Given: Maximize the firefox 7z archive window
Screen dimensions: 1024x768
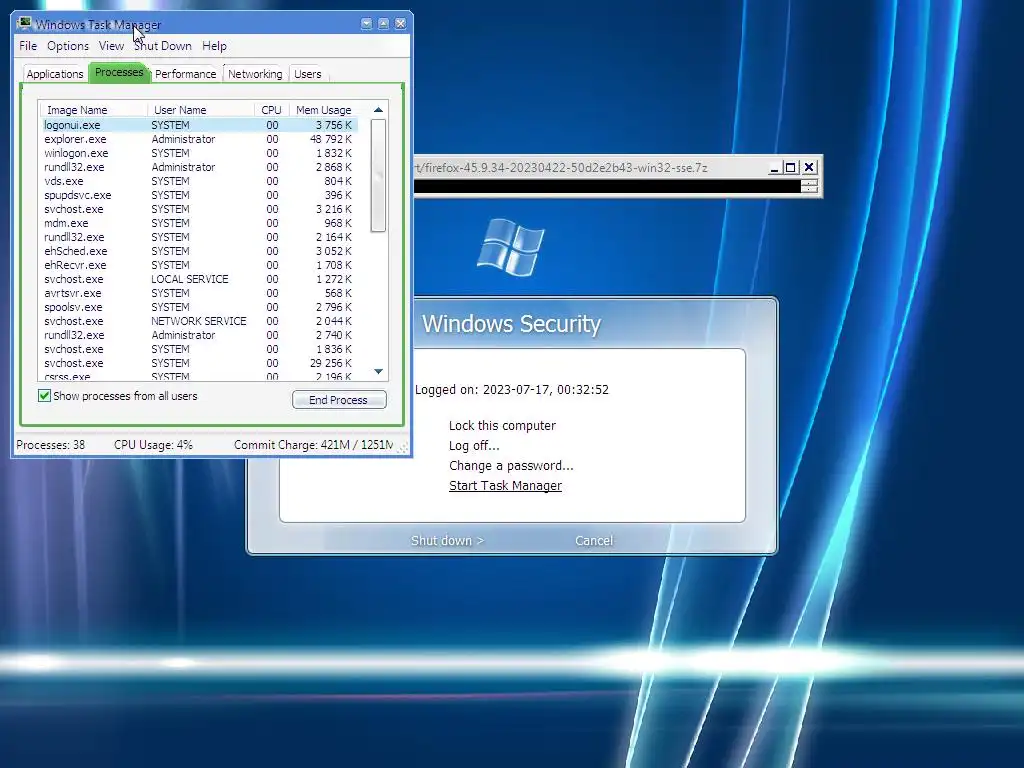Looking at the screenshot, I should pyautogui.click(x=791, y=168).
